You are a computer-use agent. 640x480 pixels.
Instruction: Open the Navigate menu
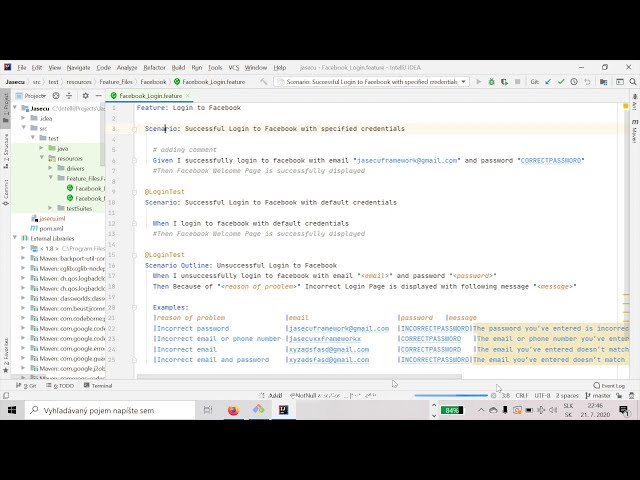(78, 68)
